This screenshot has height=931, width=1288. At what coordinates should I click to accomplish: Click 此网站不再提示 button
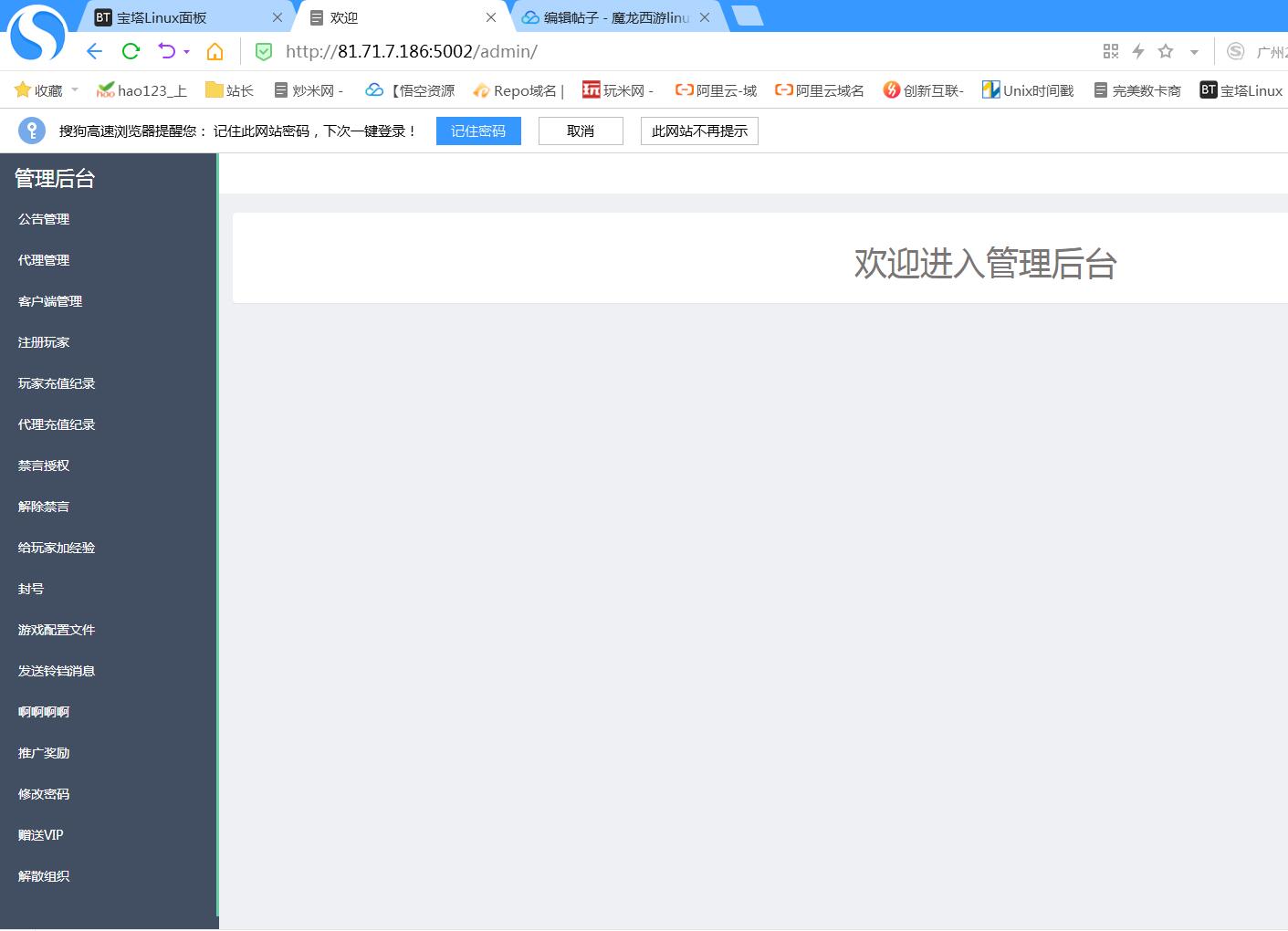coord(699,131)
